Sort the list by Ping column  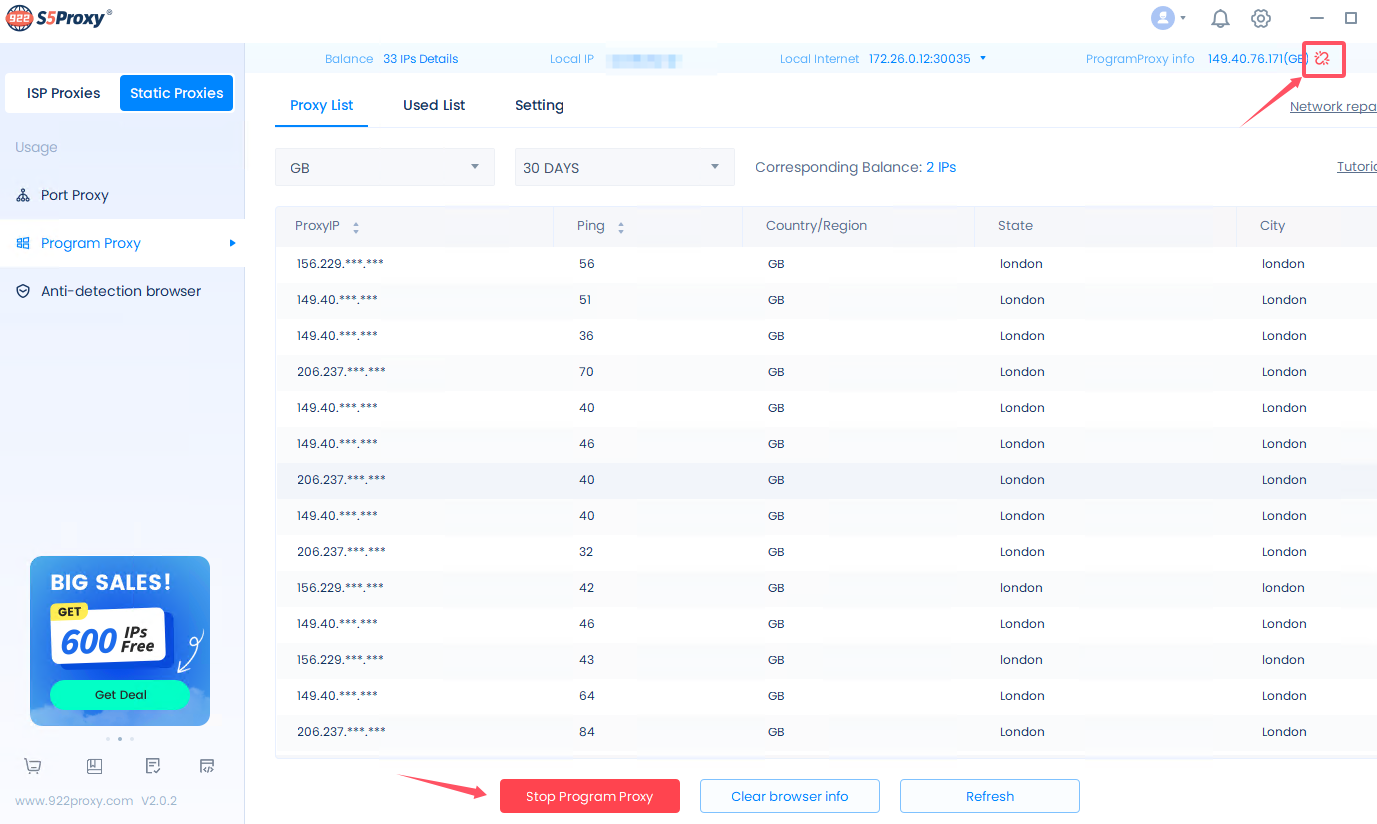point(620,227)
